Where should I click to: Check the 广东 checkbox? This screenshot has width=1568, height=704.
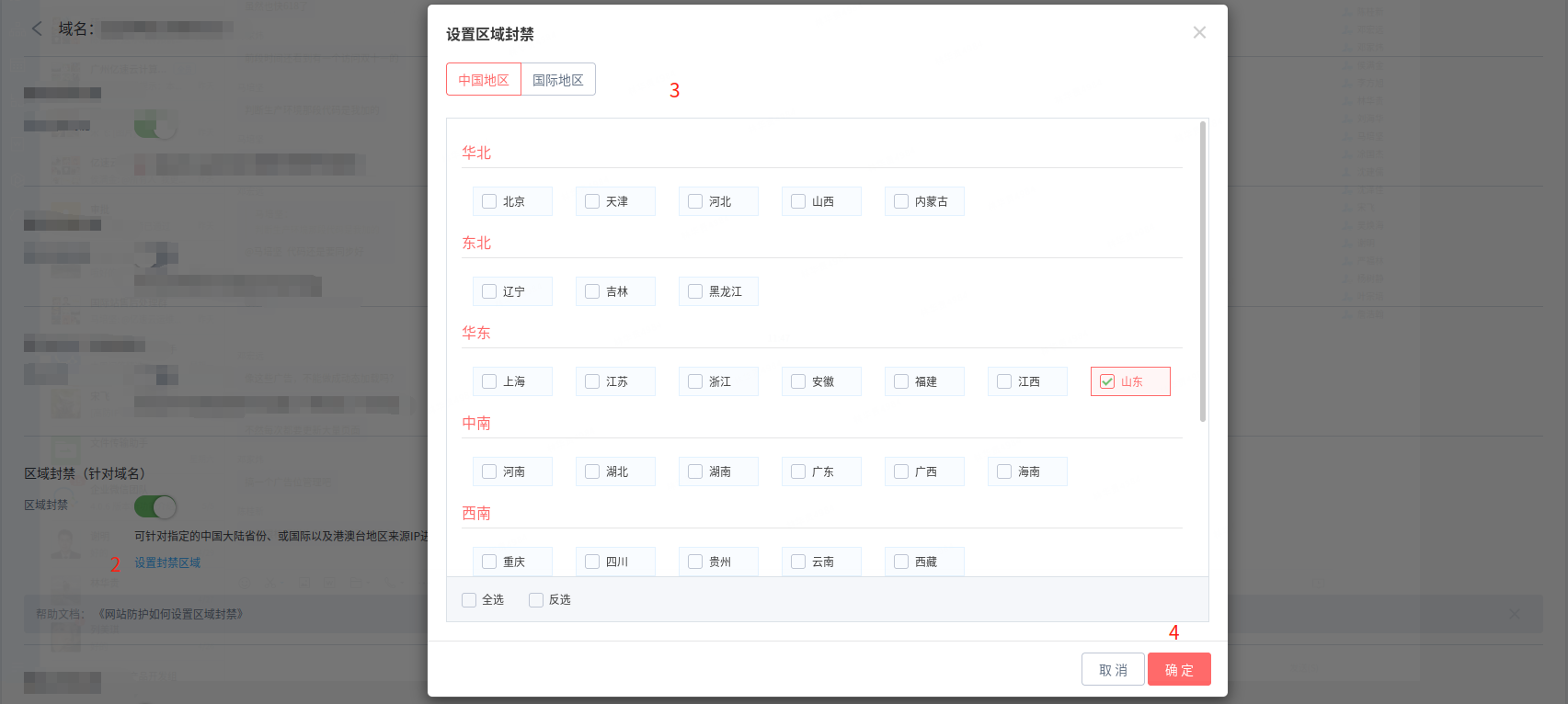[798, 471]
